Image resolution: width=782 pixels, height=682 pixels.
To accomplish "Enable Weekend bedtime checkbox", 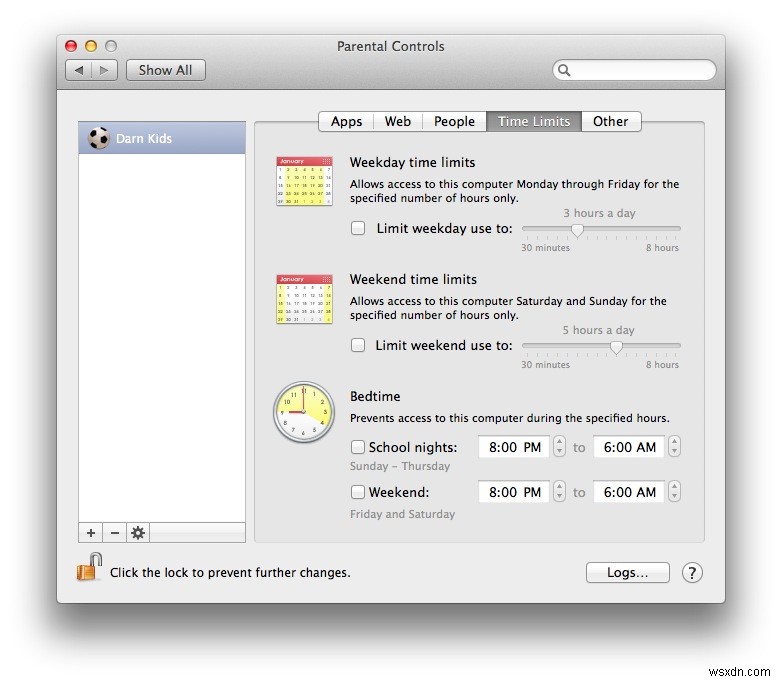I will 358,492.
